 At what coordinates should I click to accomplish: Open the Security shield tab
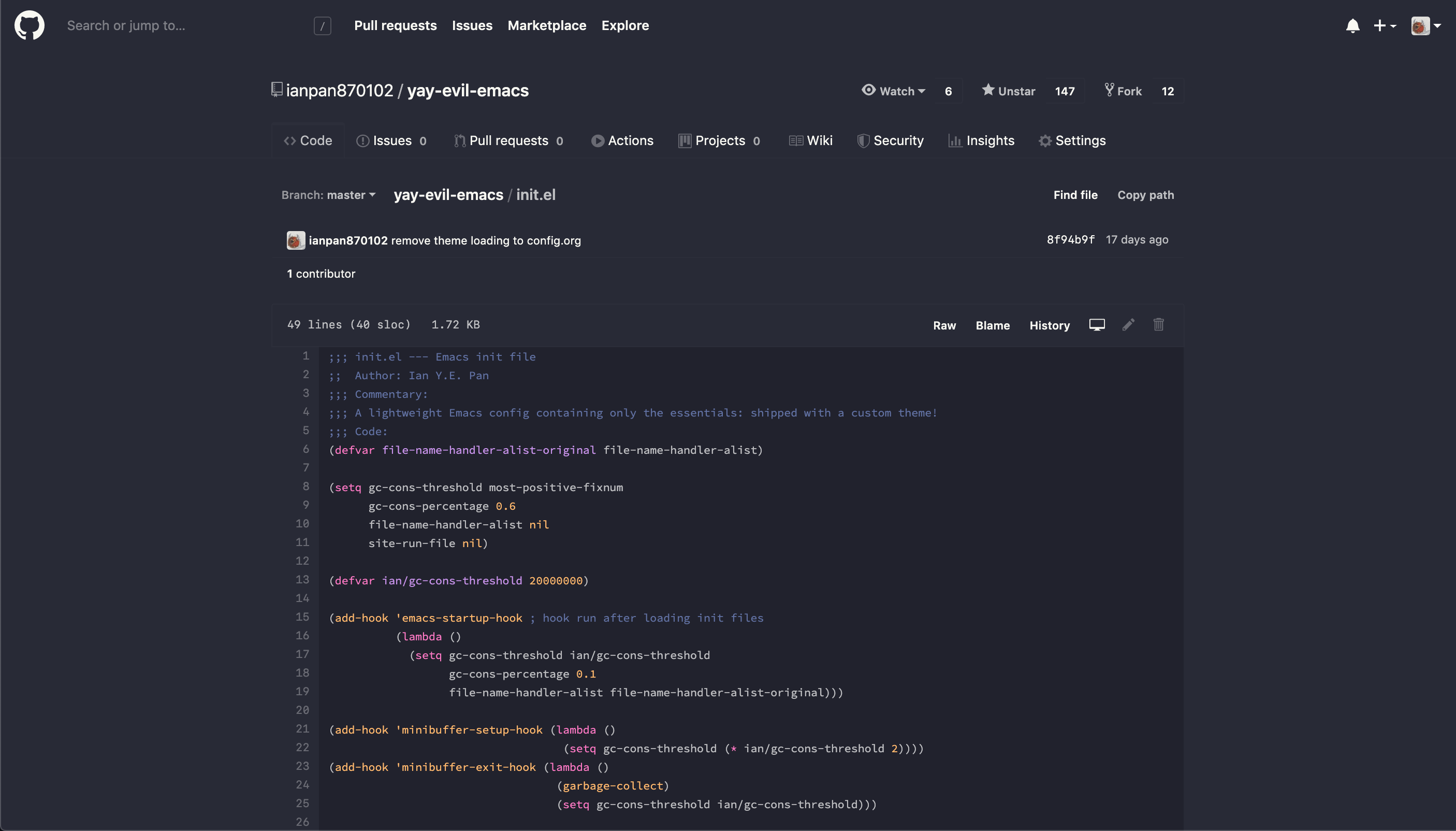coord(889,140)
